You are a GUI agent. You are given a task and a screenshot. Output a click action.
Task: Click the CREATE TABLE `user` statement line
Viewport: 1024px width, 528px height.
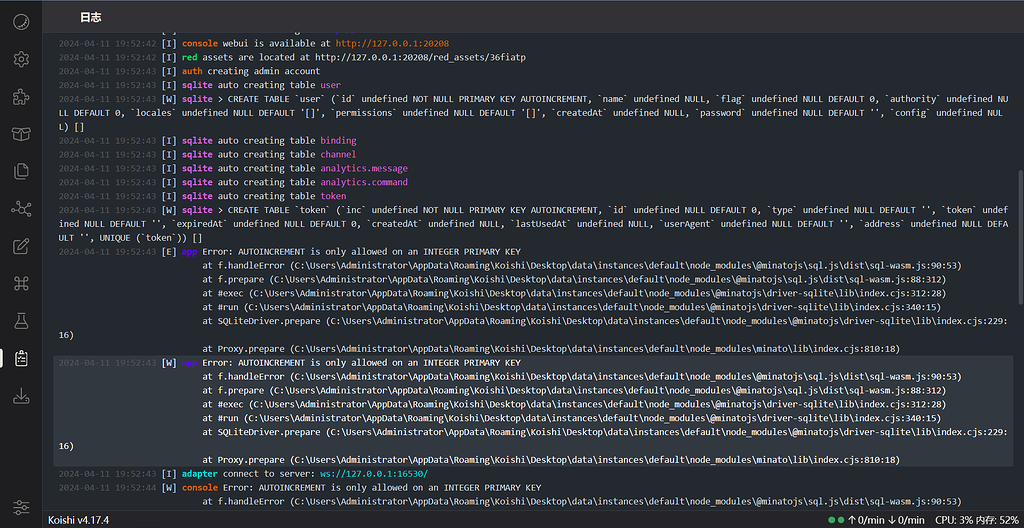point(534,112)
